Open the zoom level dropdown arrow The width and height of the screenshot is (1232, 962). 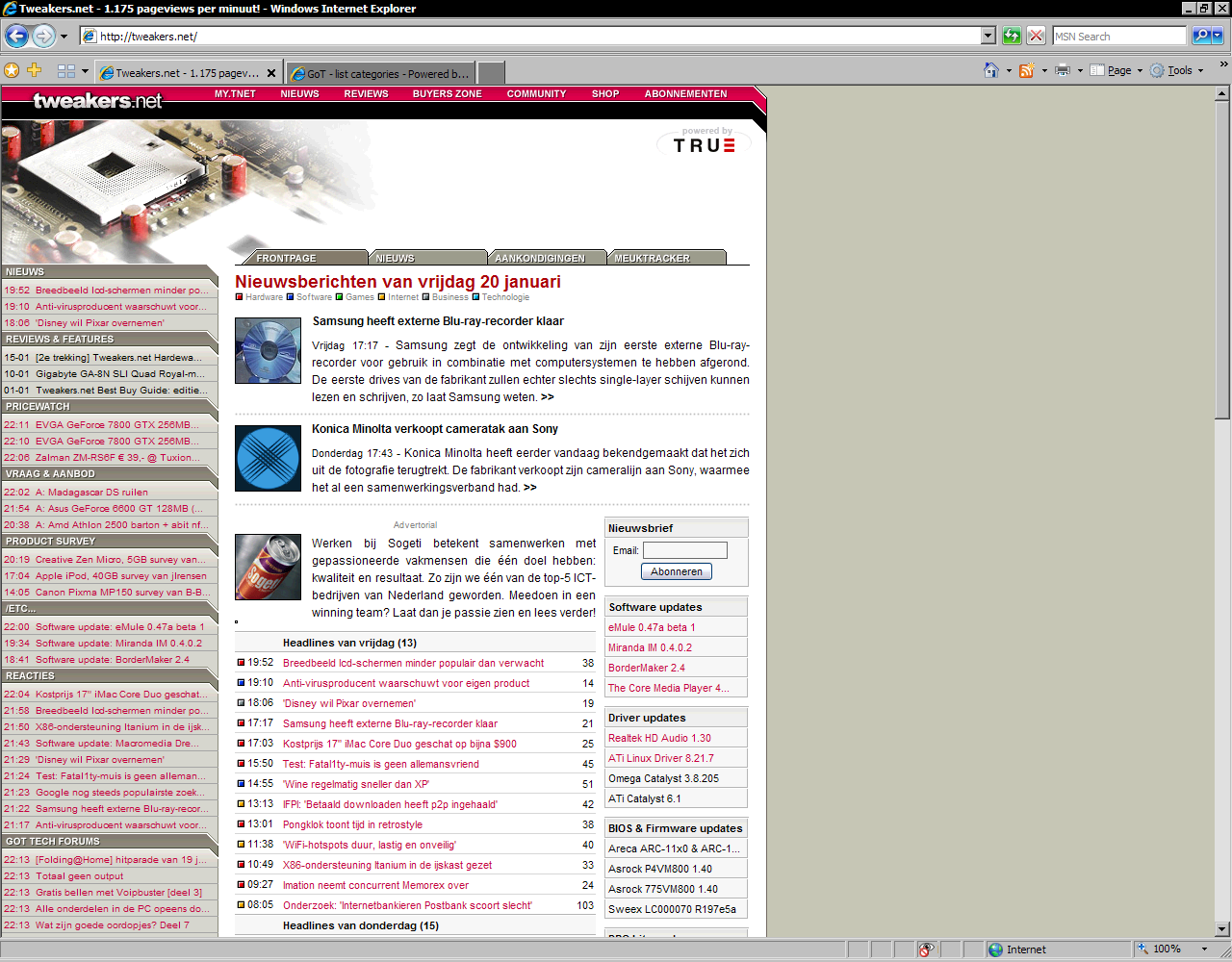pyautogui.click(x=1204, y=949)
